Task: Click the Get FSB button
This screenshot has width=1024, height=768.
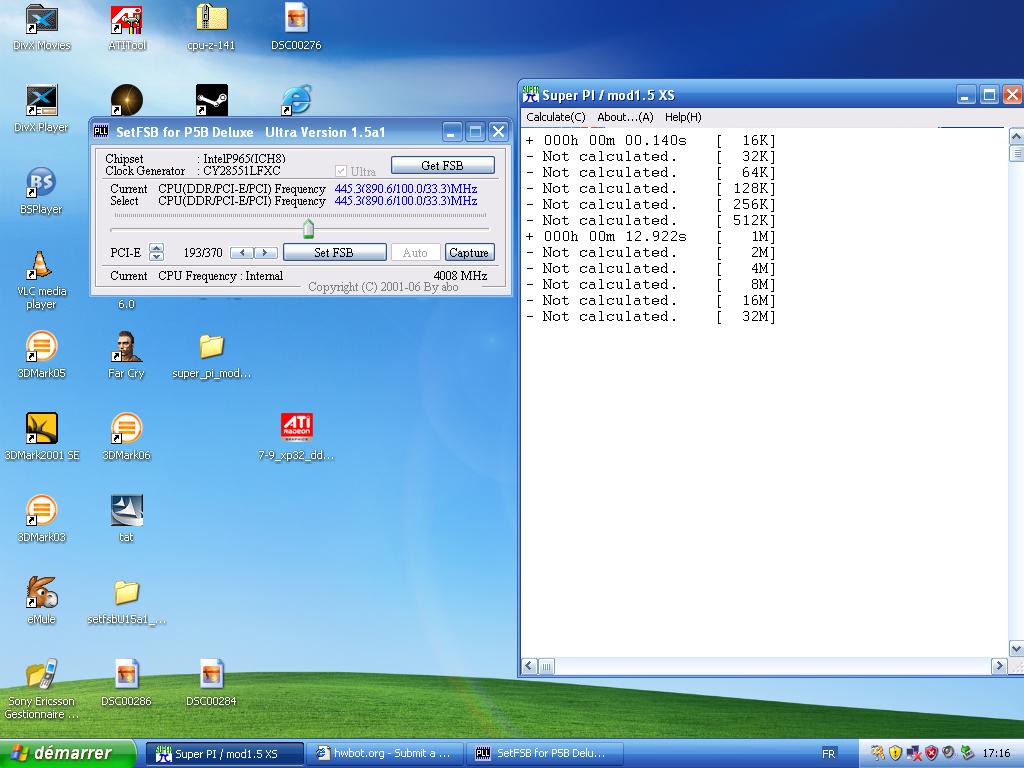Action: pyautogui.click(x=442, y=165)
